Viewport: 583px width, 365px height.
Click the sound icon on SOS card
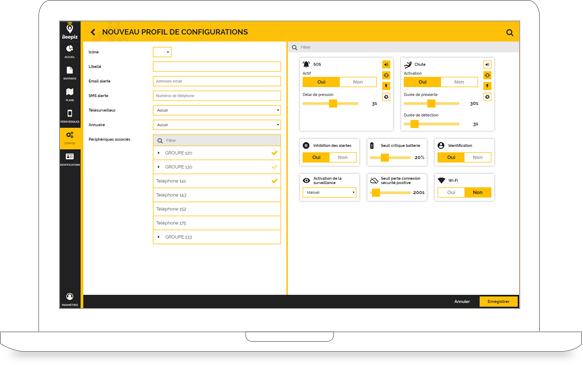(x=386, y=64)
